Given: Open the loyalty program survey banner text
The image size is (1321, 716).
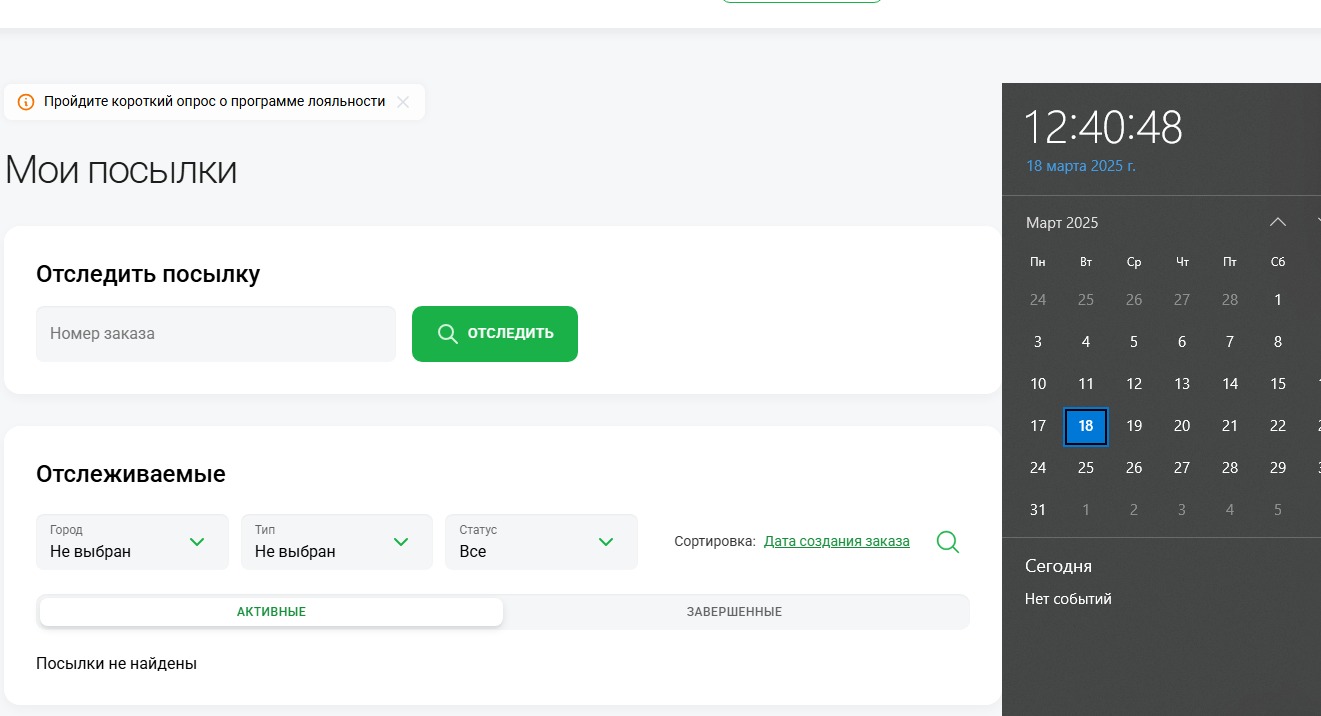Looking at the screenshot, I should click(x=214, y=102).
